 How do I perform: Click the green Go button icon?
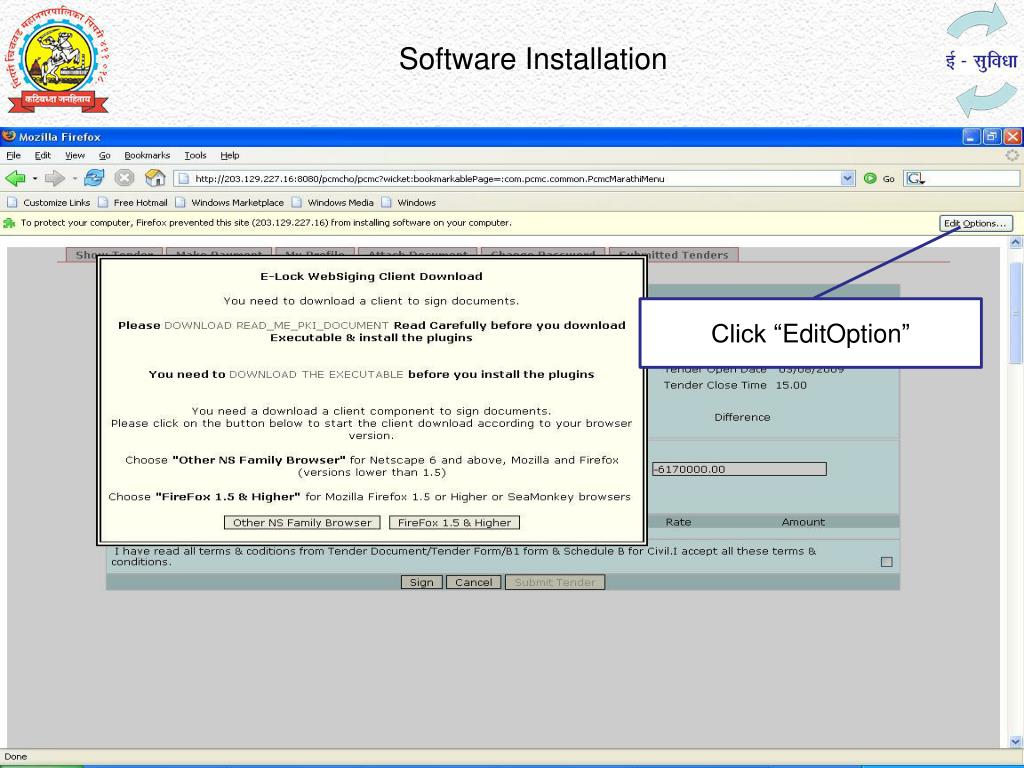coord(870,178)
